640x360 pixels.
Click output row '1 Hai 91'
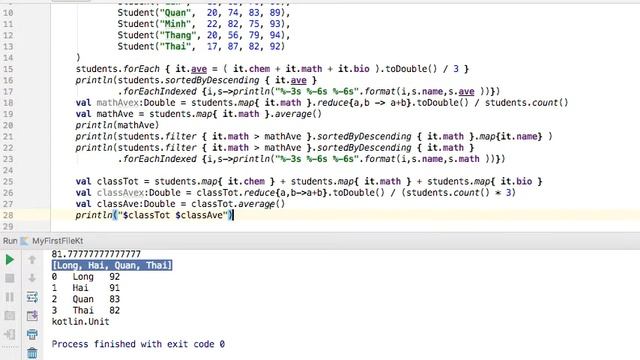coord(86,288)
